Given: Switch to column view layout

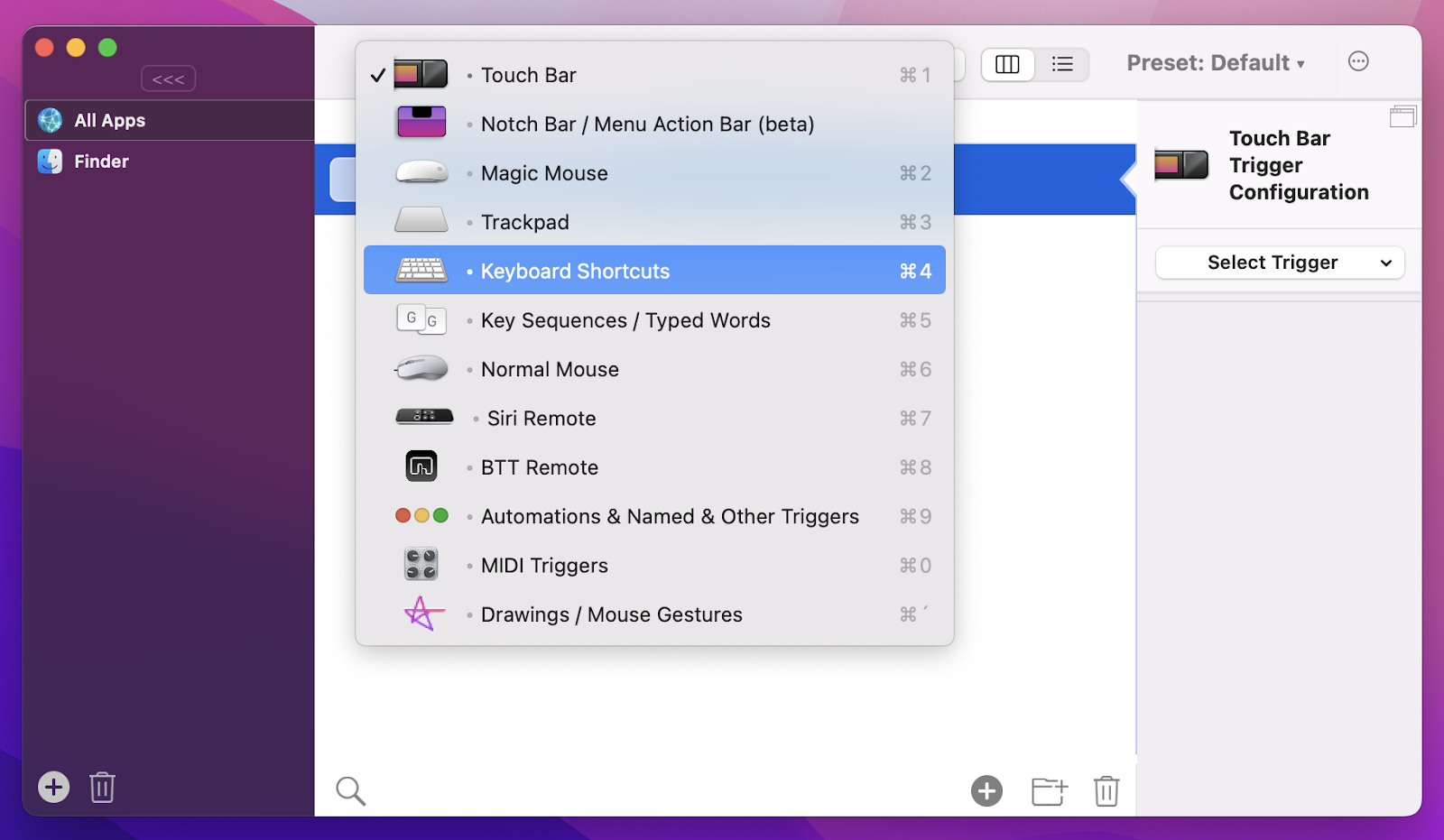Looking at the screenshot, I should pos(1008,64).
